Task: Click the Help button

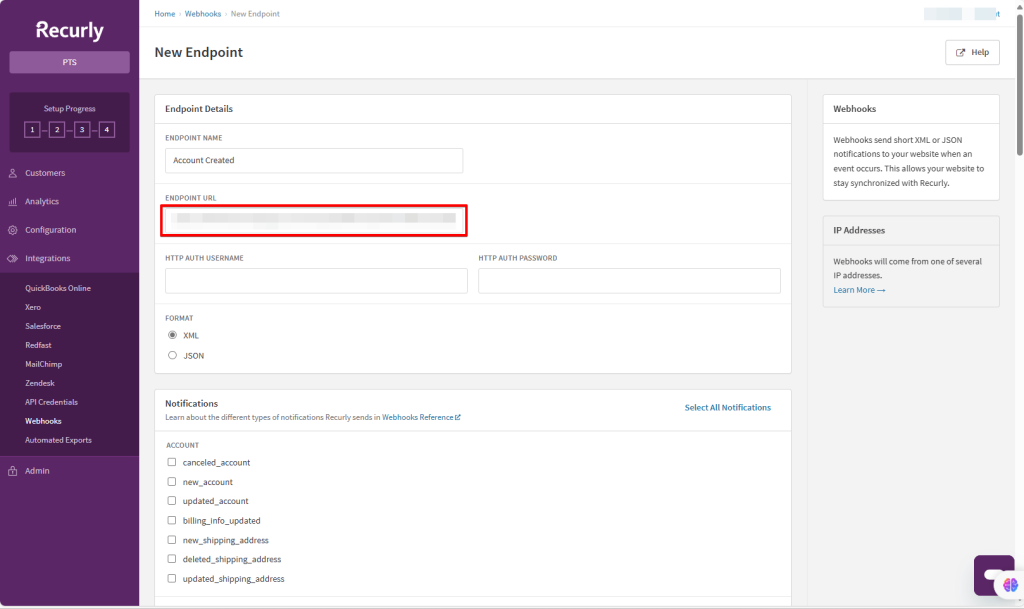Action: pos(972,53)
